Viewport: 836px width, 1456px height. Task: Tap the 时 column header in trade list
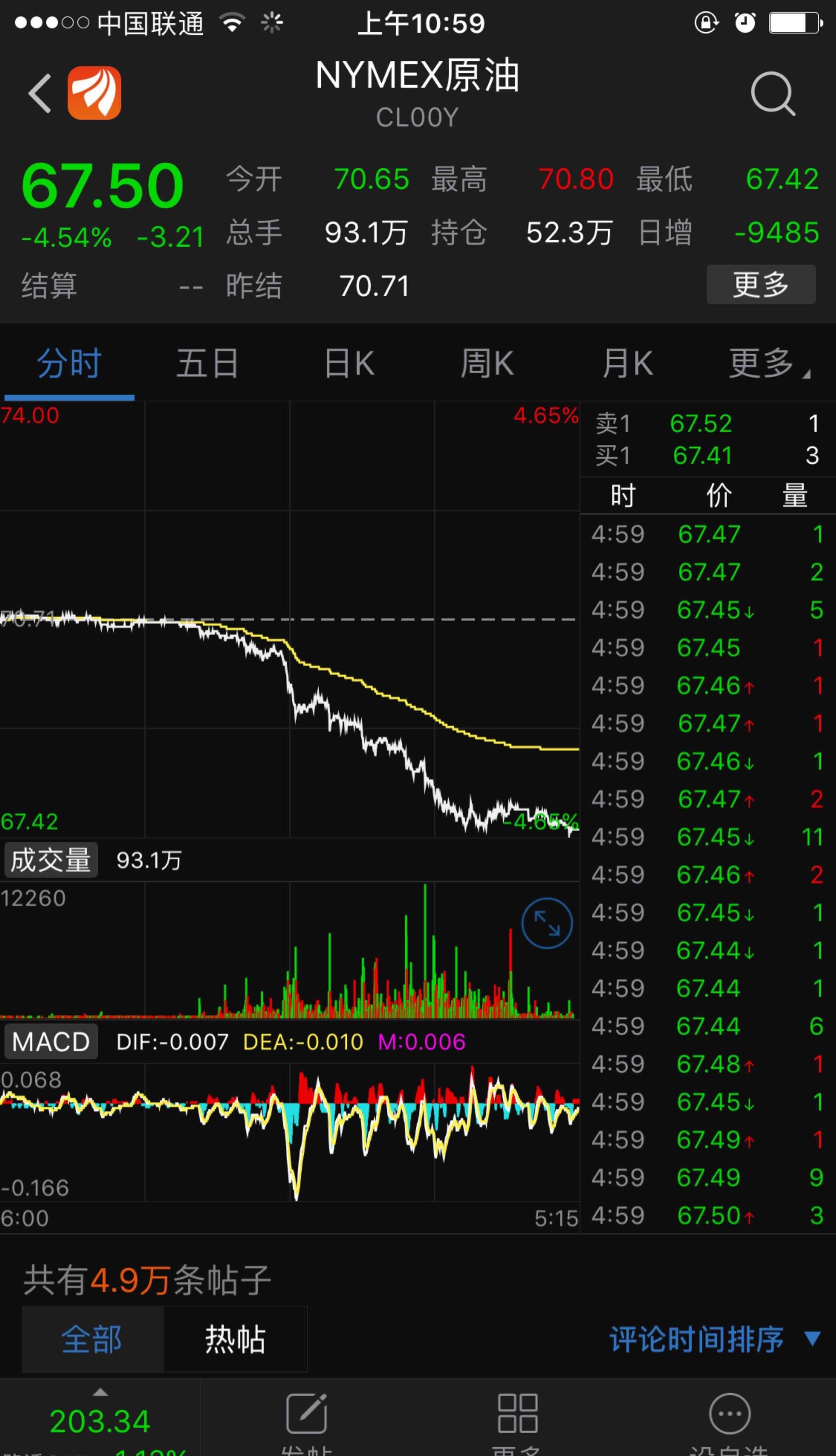click(623, 496)
